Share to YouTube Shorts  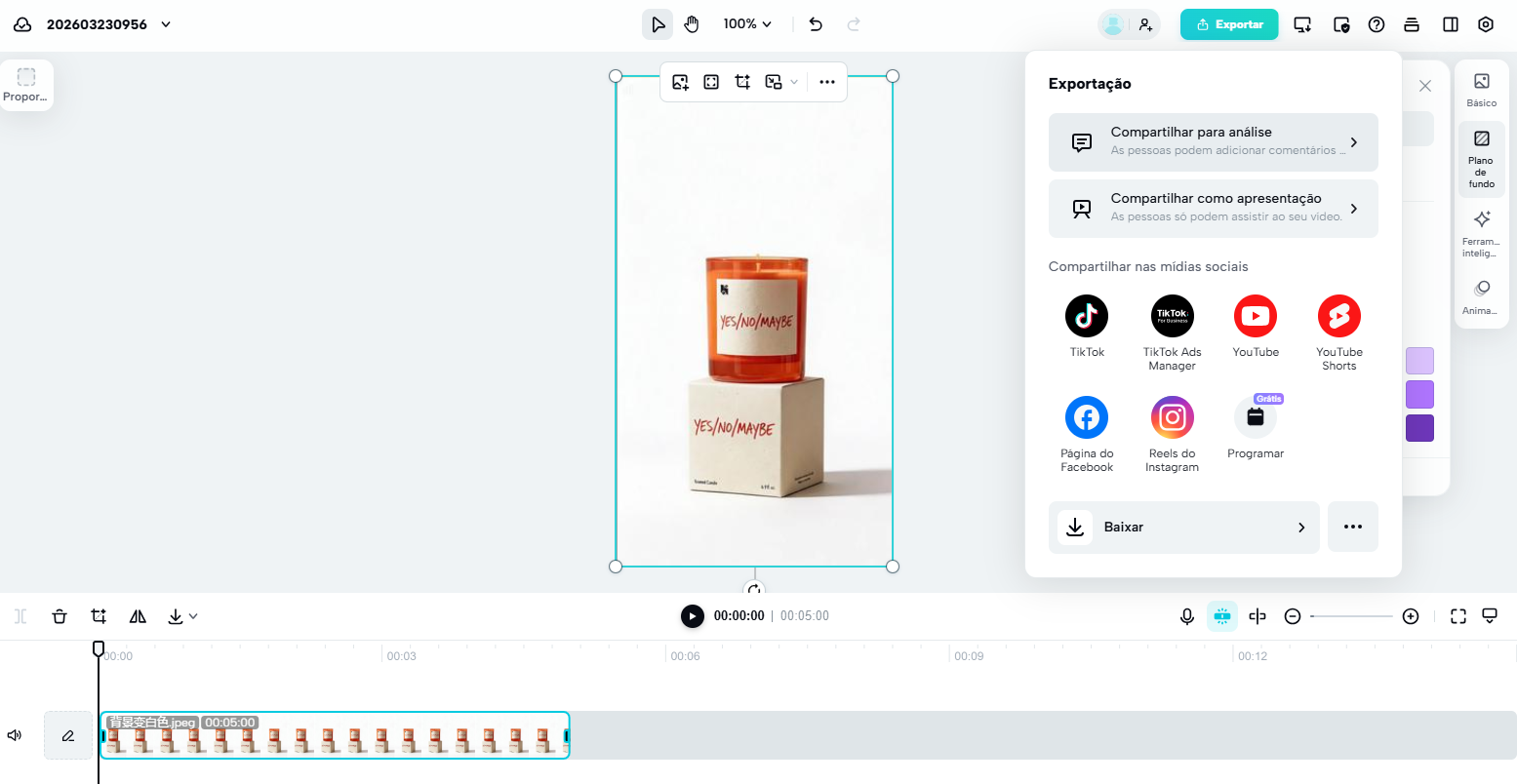(x=1339, y=333)
